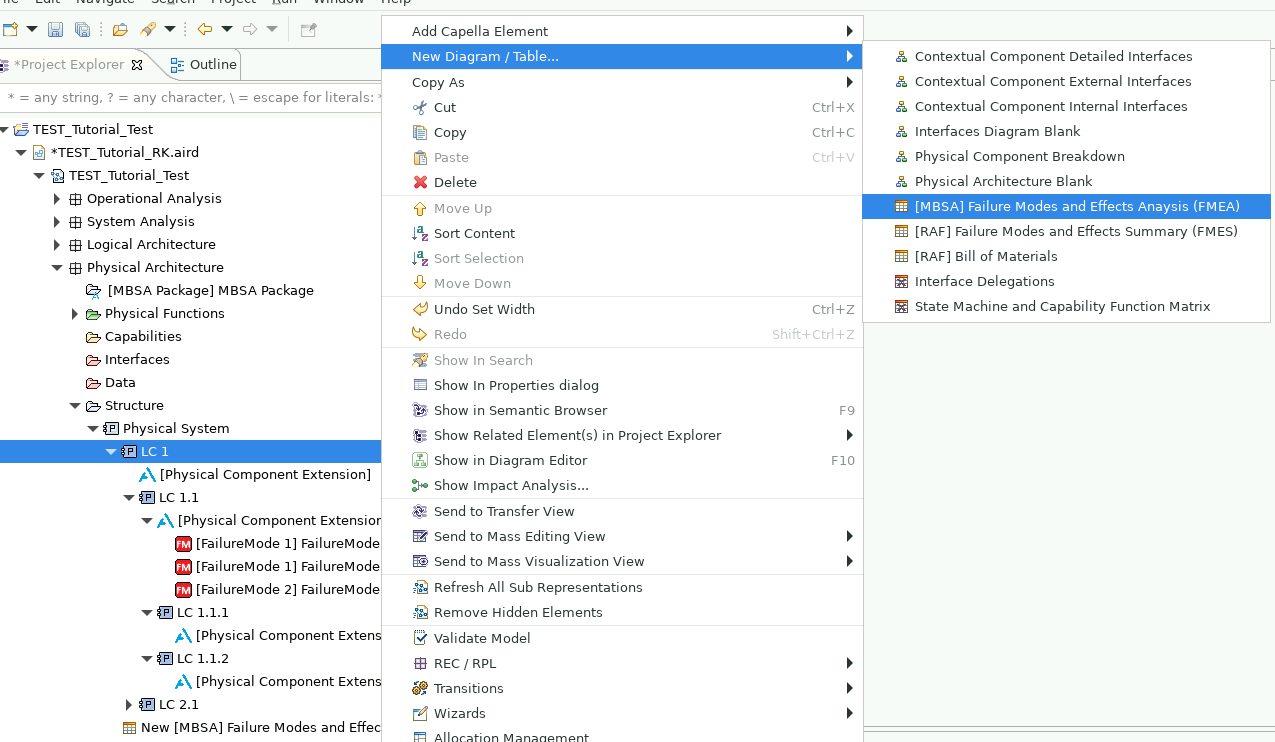The width and height of the screenshot is (1275, 742).
Task: Click the Undo Set Width icon
Action: point(420,310)
